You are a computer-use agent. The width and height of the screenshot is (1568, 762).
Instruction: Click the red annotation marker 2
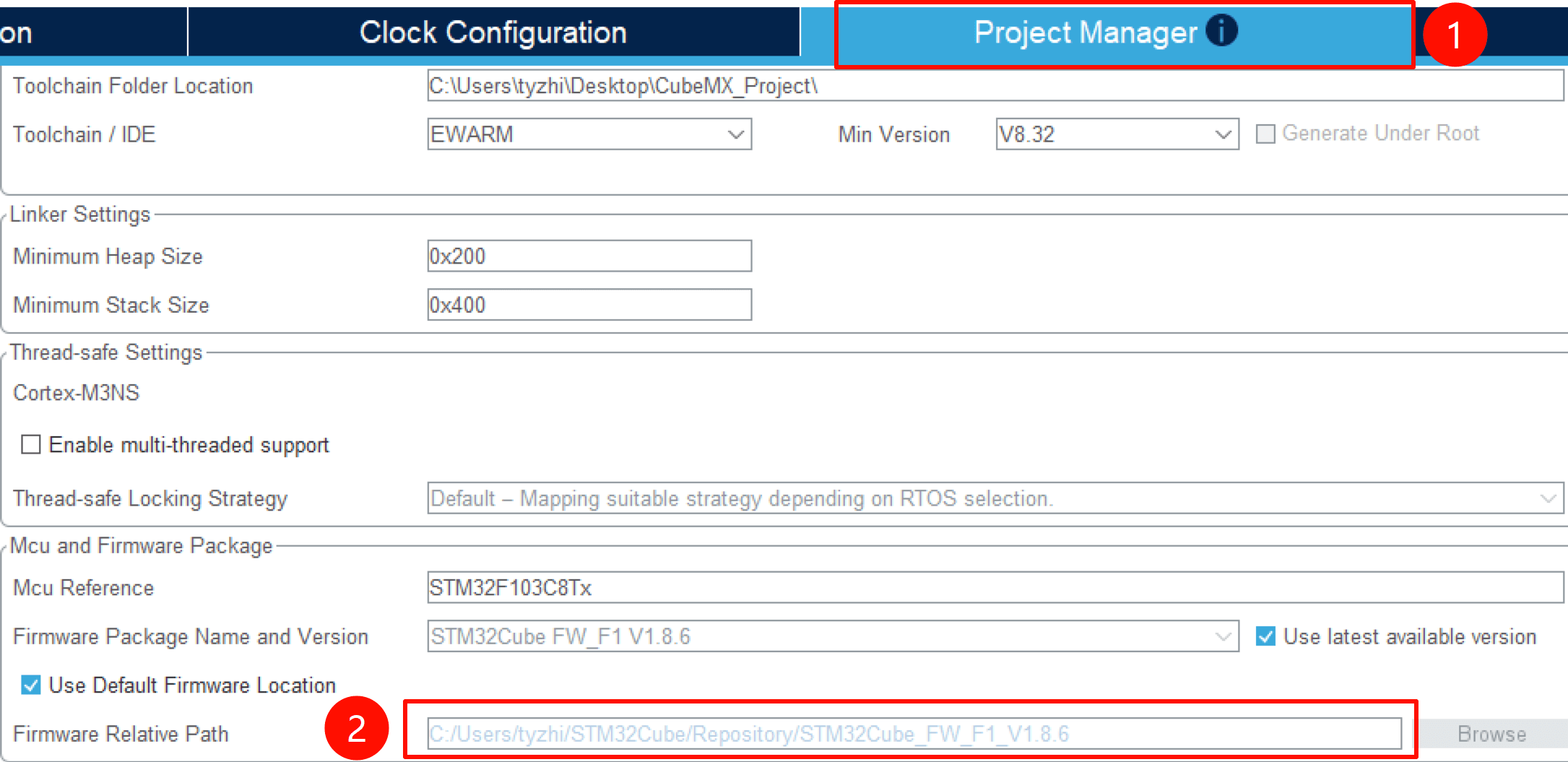point(357,728)
